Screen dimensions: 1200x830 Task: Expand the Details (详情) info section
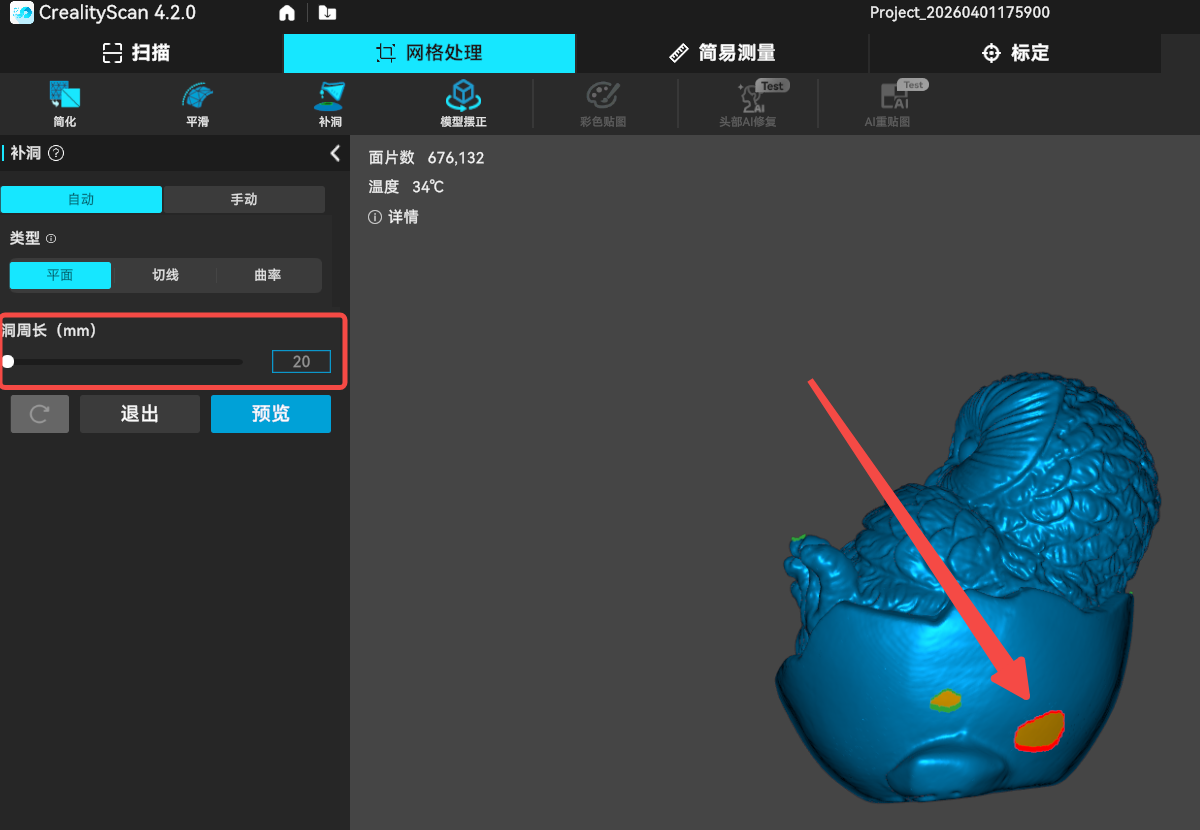tap(394, 217)
